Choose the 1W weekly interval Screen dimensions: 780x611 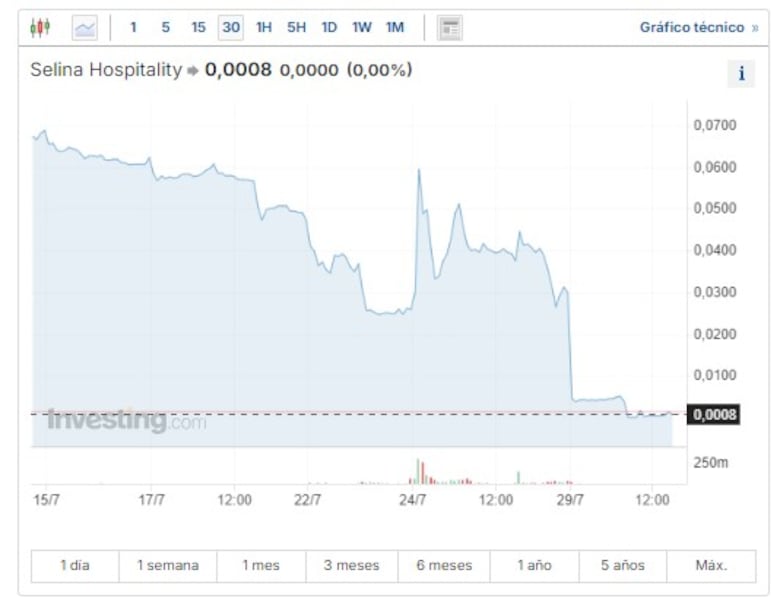click(x=361, y=28)
